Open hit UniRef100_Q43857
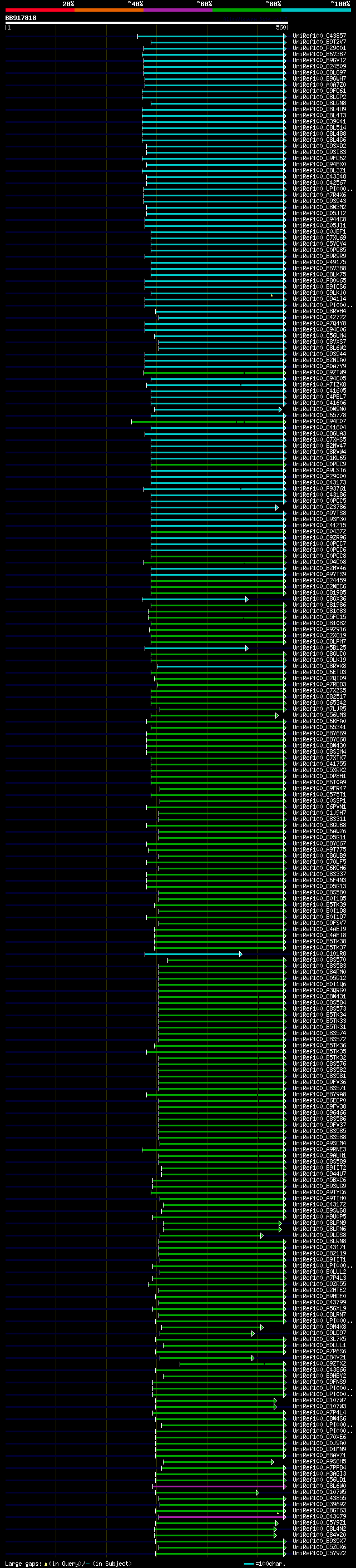356x1568 pixels. click(x=319, y=36)
